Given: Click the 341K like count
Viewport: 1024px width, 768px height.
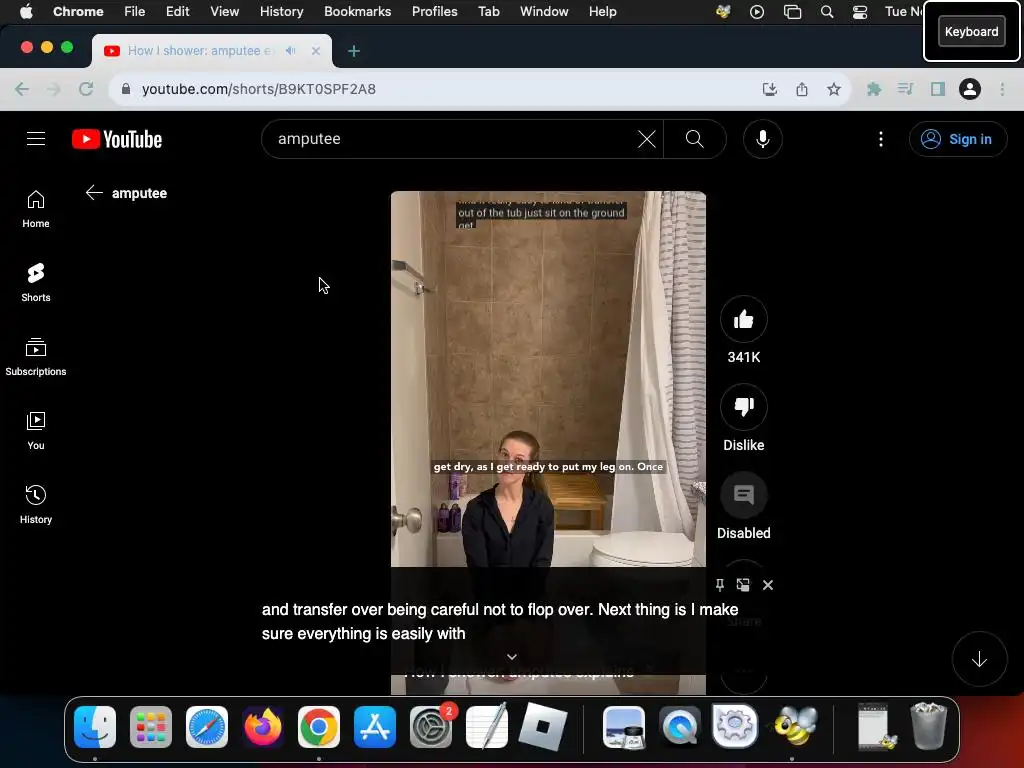Looking at the screenshot, I should click(743, 357).
